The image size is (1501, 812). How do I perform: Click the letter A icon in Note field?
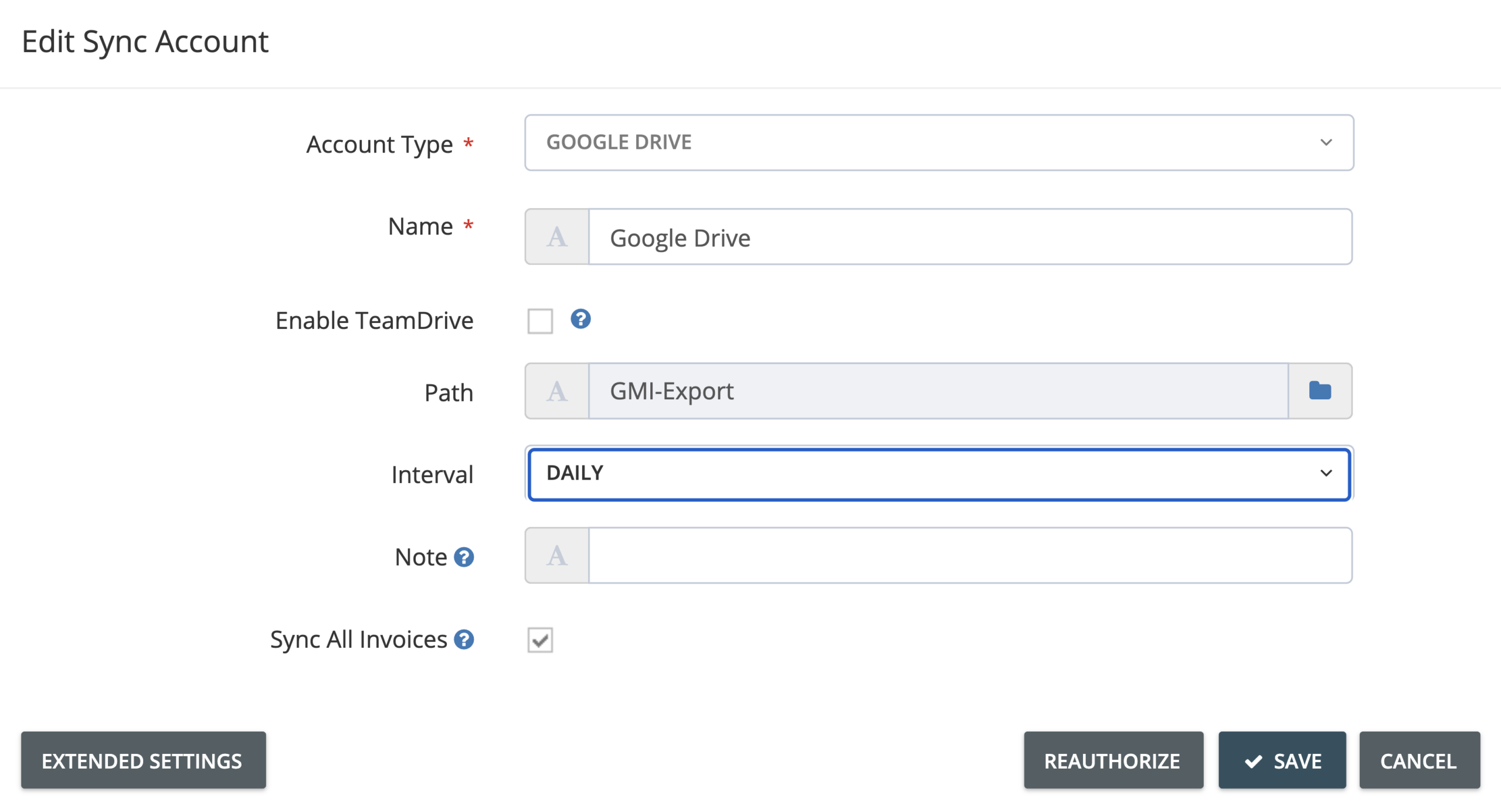(557, 555)
